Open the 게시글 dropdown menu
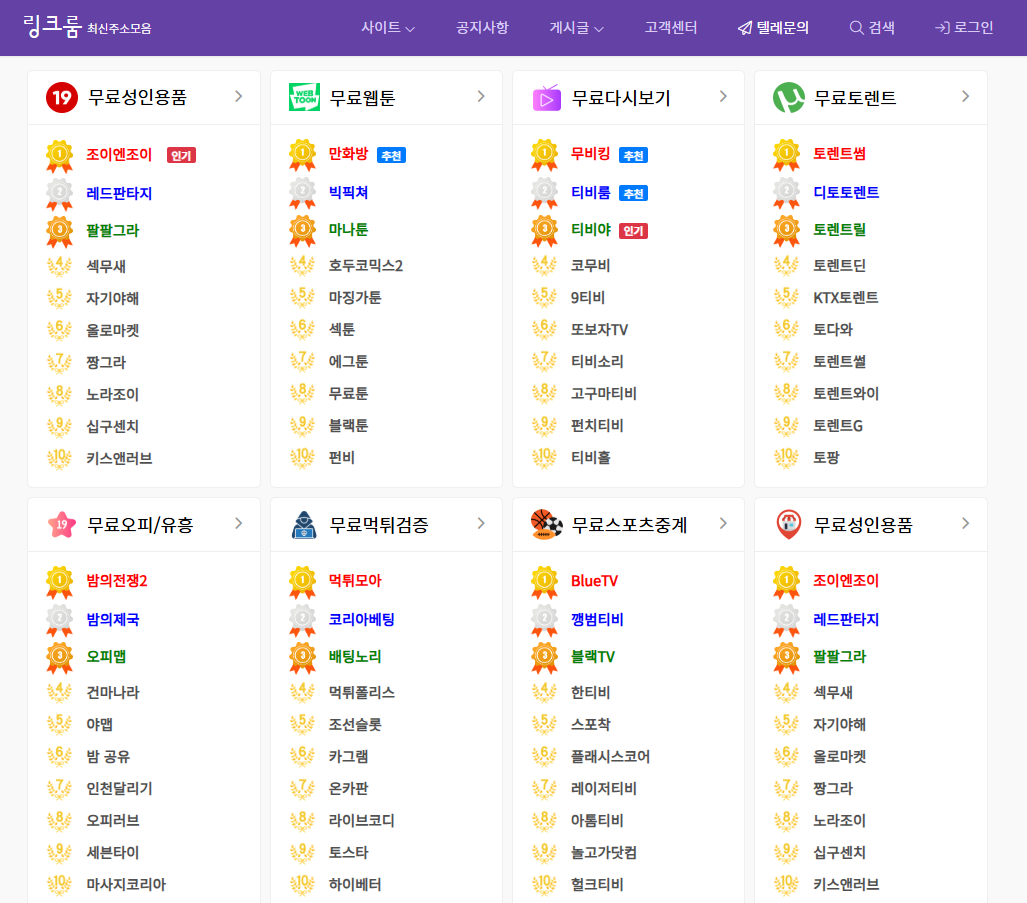The image size is (1027, 903). (576, 28)
